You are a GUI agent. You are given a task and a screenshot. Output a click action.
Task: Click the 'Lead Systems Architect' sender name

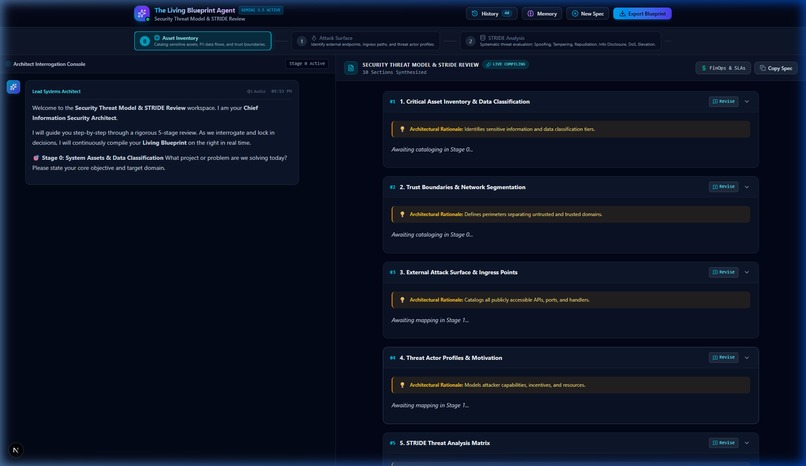57,91
